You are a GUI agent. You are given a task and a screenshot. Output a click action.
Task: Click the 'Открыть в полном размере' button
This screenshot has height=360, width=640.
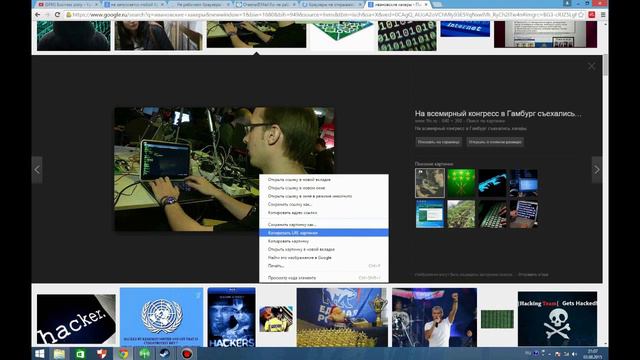click(x=495, y=142)
